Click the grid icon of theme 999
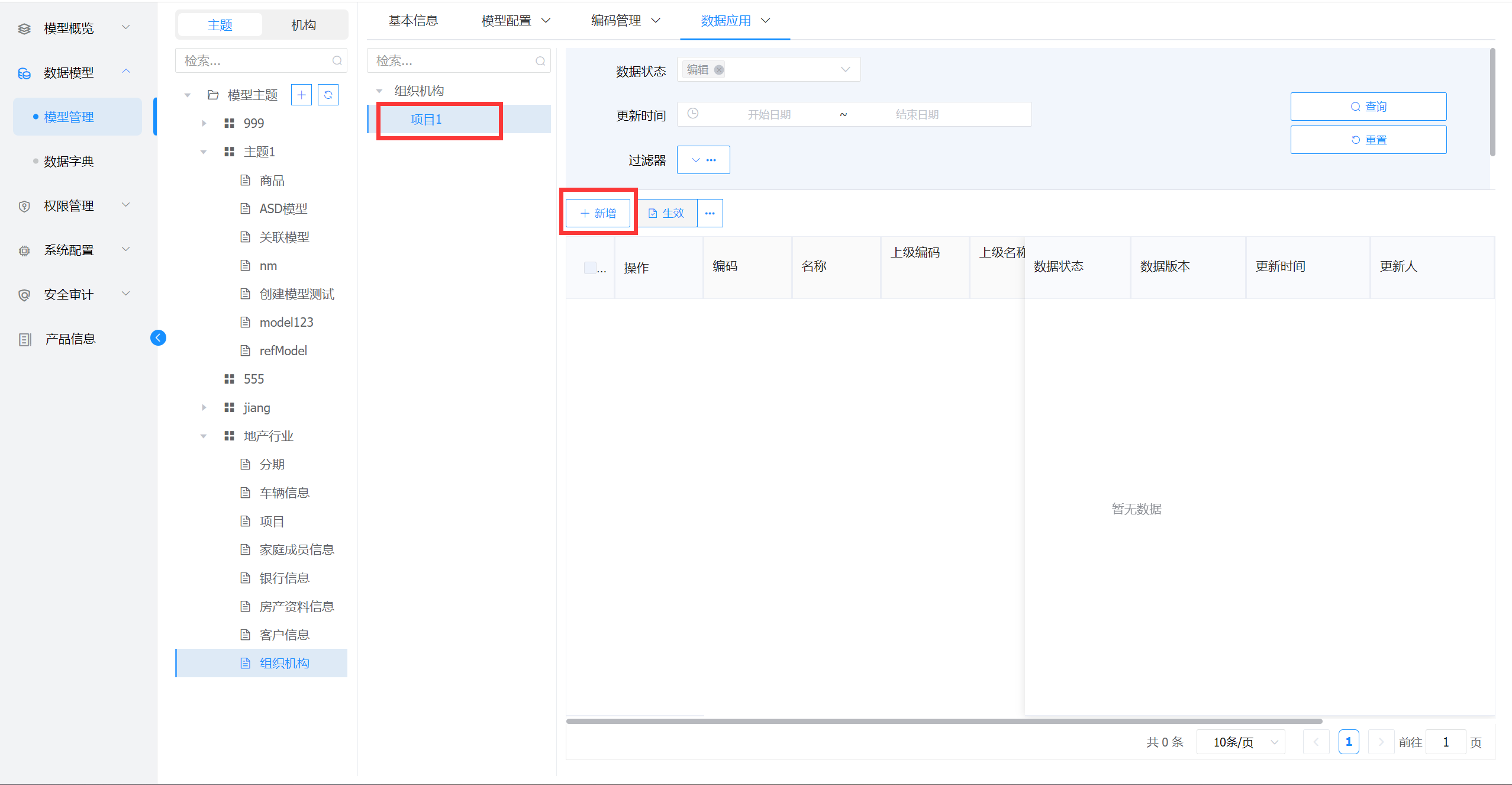The height and width of the screenshot is (785, 1512). click(230, 123)
